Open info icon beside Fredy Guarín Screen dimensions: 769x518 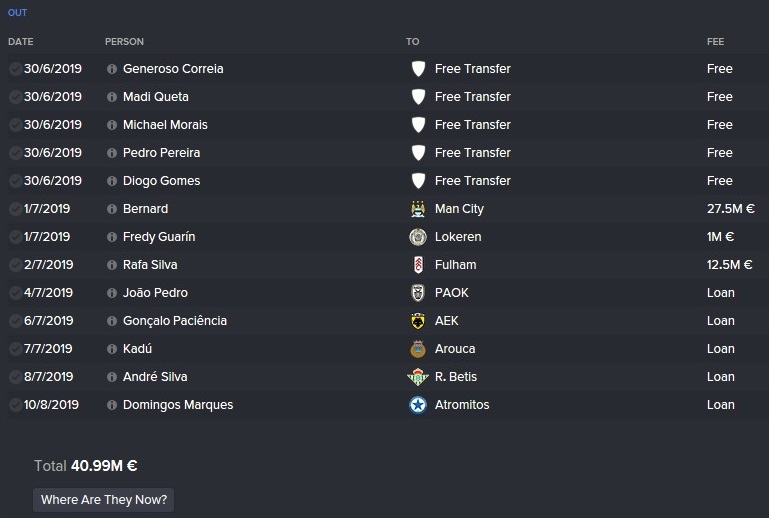pos(112,237)
